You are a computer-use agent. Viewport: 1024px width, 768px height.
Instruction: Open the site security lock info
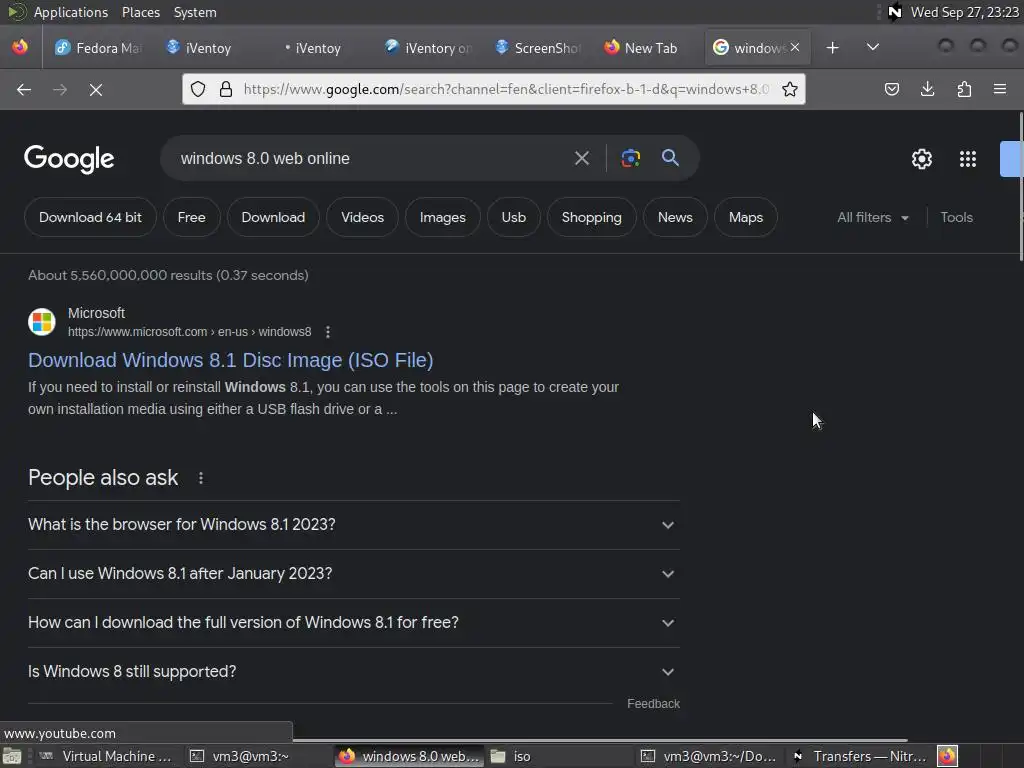(226, 89)
